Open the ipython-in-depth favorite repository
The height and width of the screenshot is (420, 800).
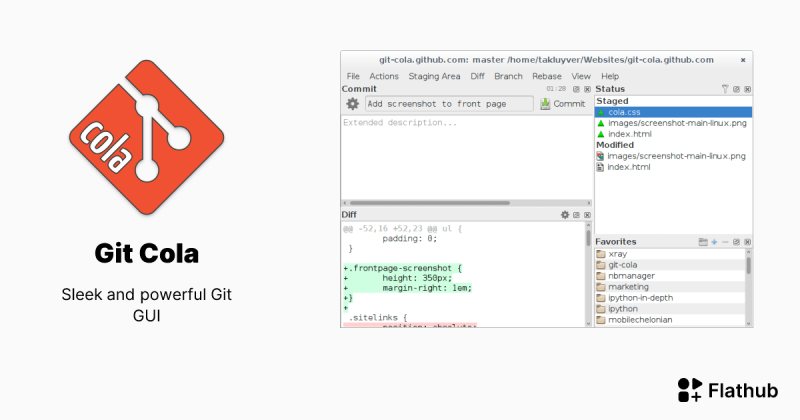[670, 298]
